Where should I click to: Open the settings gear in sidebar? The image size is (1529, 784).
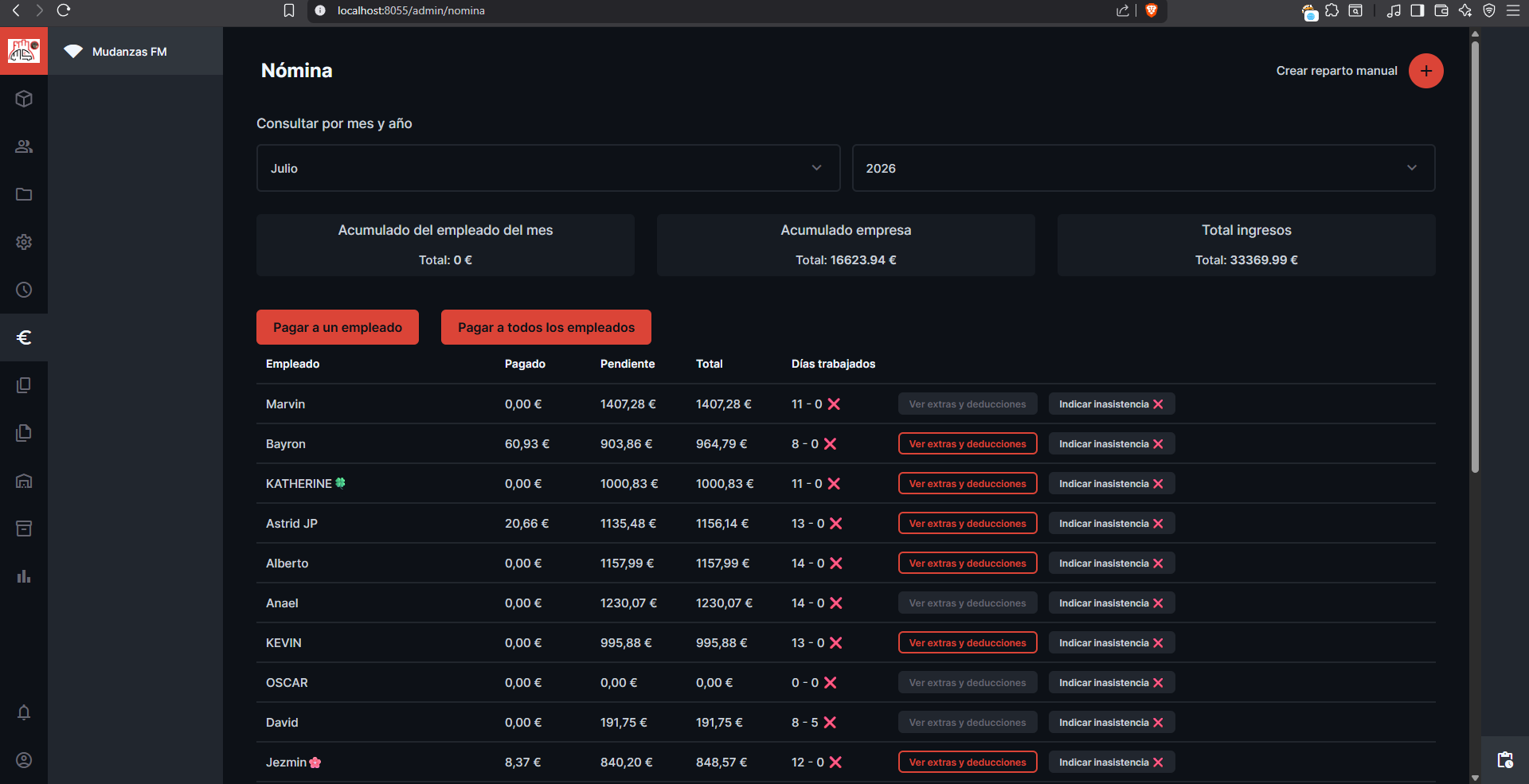point(24,242)
